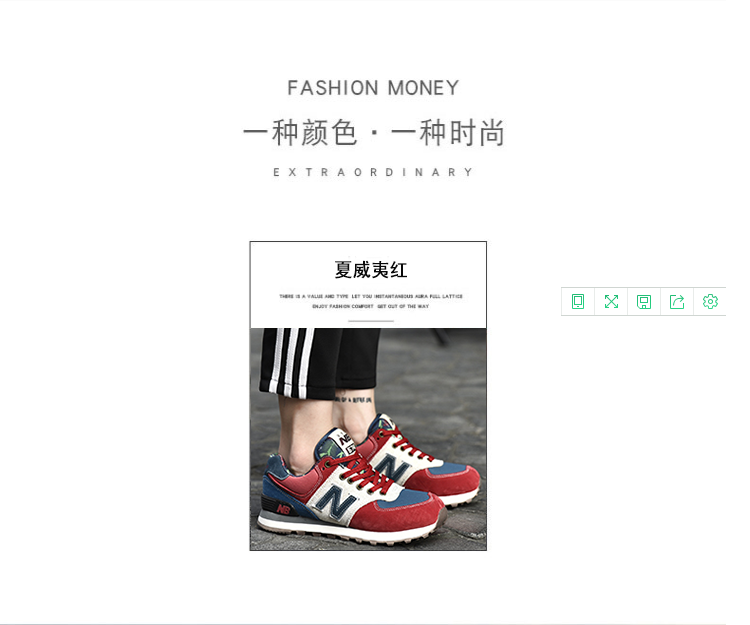Click the tongue label on the sneaker

[x=347, y=442]
